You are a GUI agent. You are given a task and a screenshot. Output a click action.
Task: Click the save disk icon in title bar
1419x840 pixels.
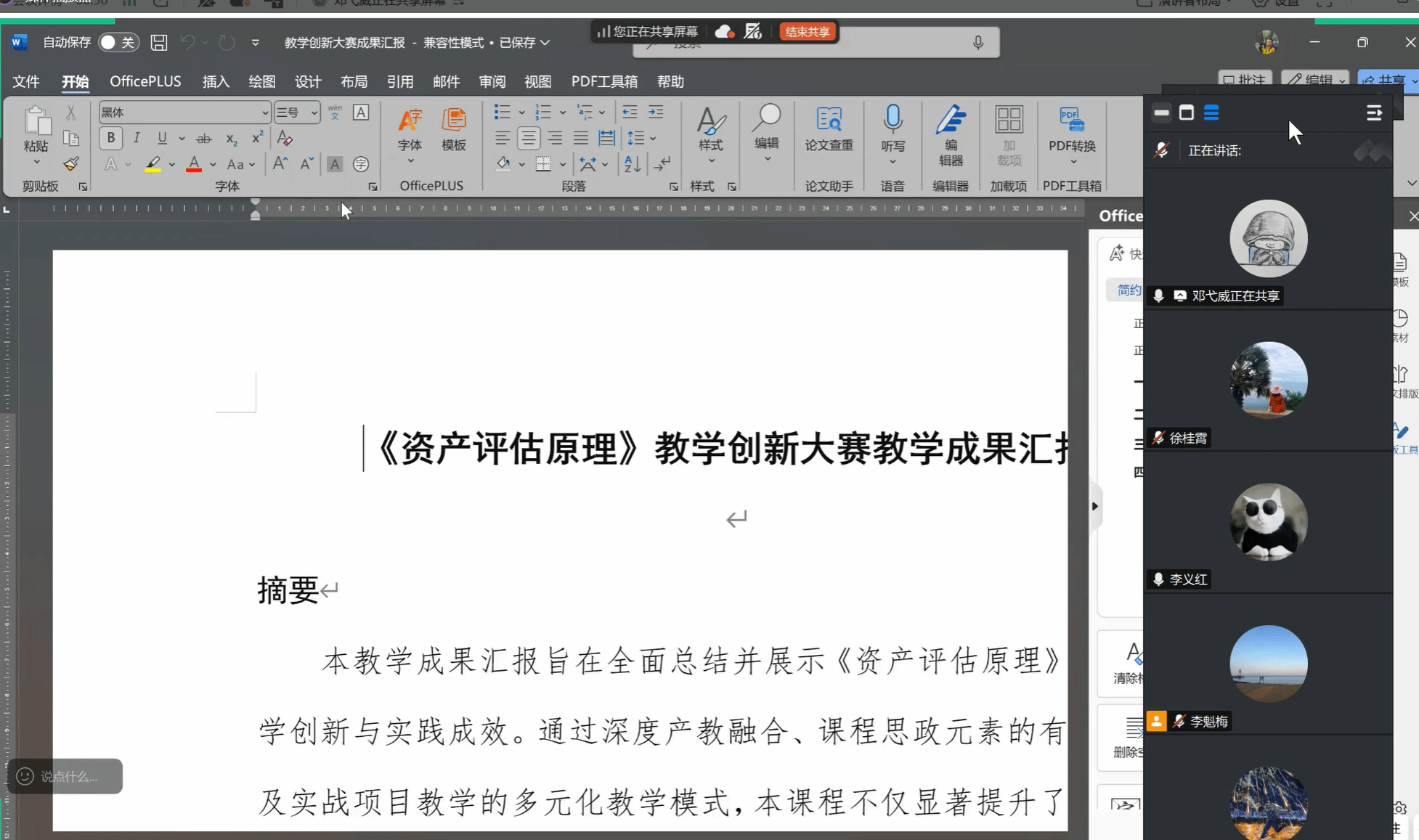click(159, 42)
